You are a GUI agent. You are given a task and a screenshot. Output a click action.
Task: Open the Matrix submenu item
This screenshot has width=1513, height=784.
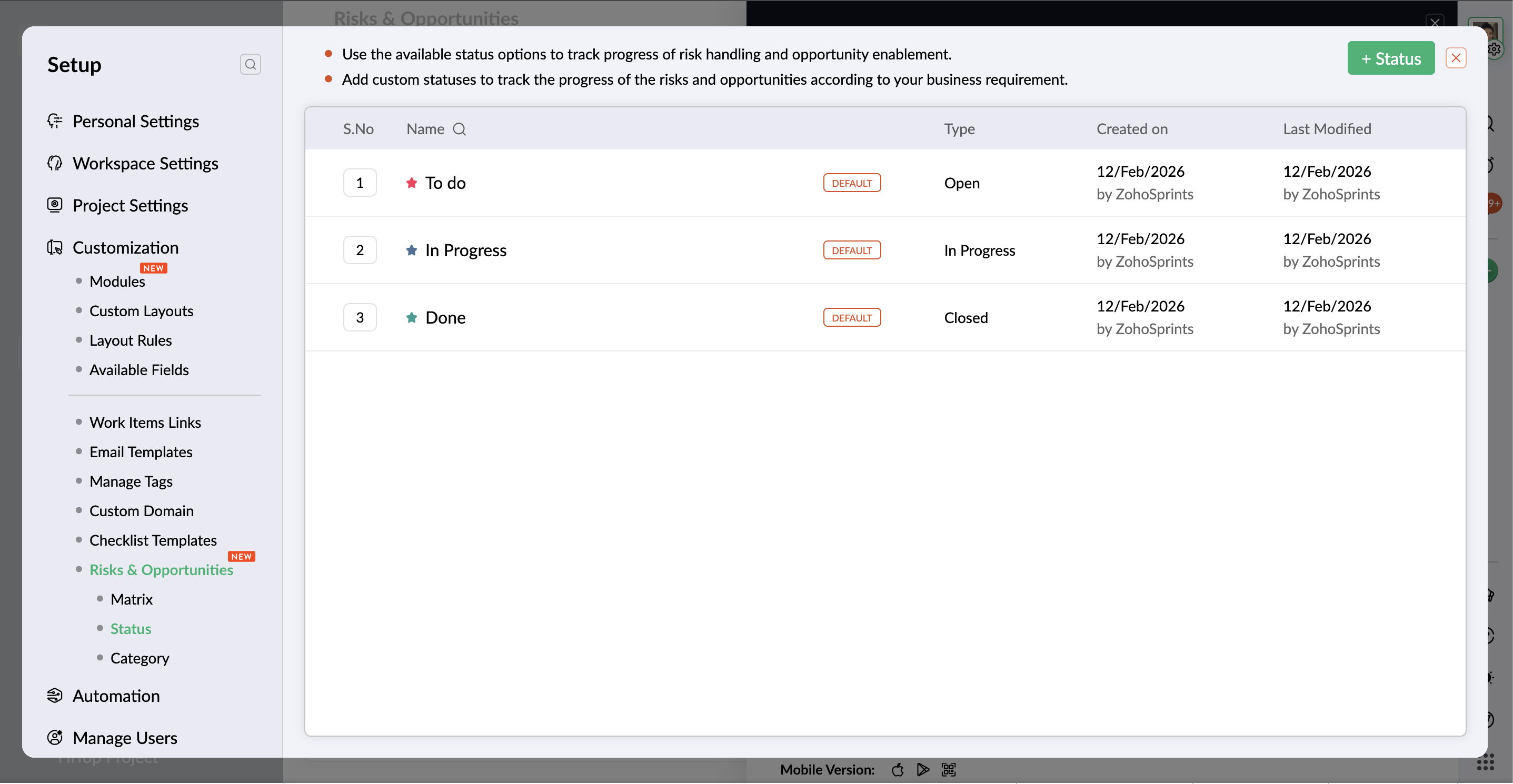coord(132,599)
